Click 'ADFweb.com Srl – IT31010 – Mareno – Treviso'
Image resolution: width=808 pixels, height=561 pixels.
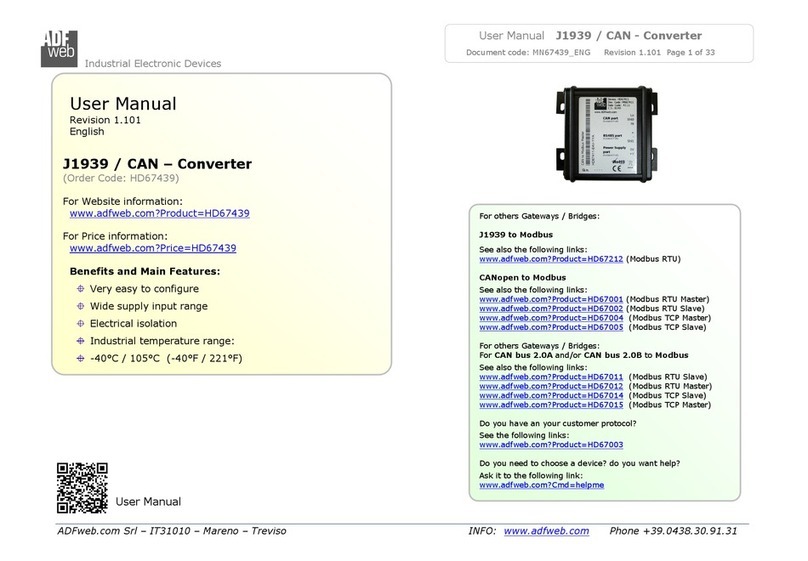(x=172, y=531)
